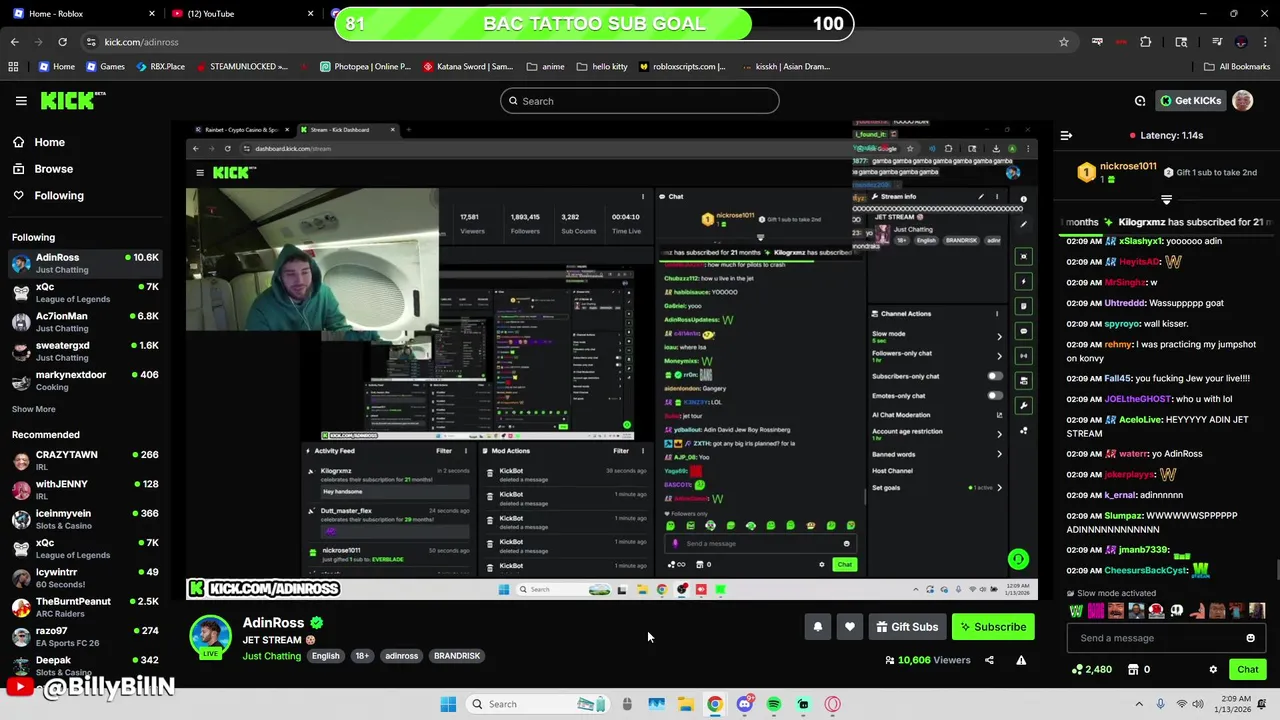Open the All Bookmarks folder
Screen dimensions: 1280x720
point(1236,67)
